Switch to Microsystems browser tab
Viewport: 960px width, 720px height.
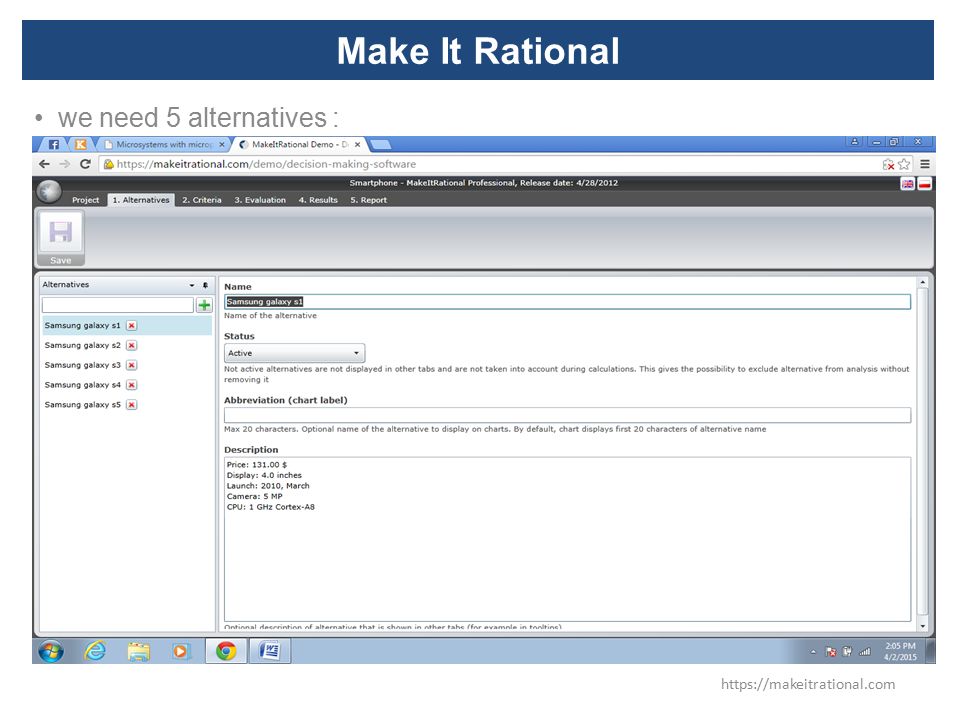(x=163, y=145)
